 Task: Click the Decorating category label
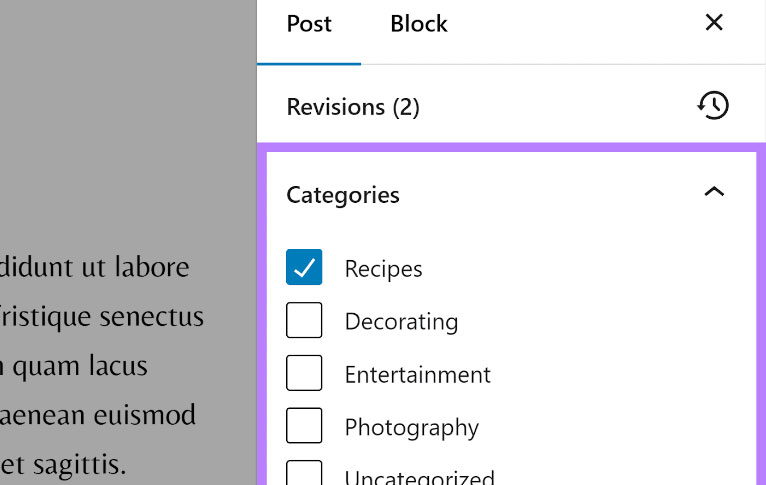[401, 322]
